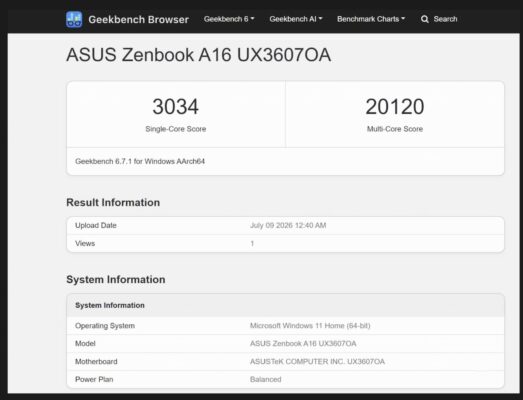The image size is (523, 400).
Task: Select the page title ASUS Zenbook A16 UX3607OA
Action: (199, 55)
